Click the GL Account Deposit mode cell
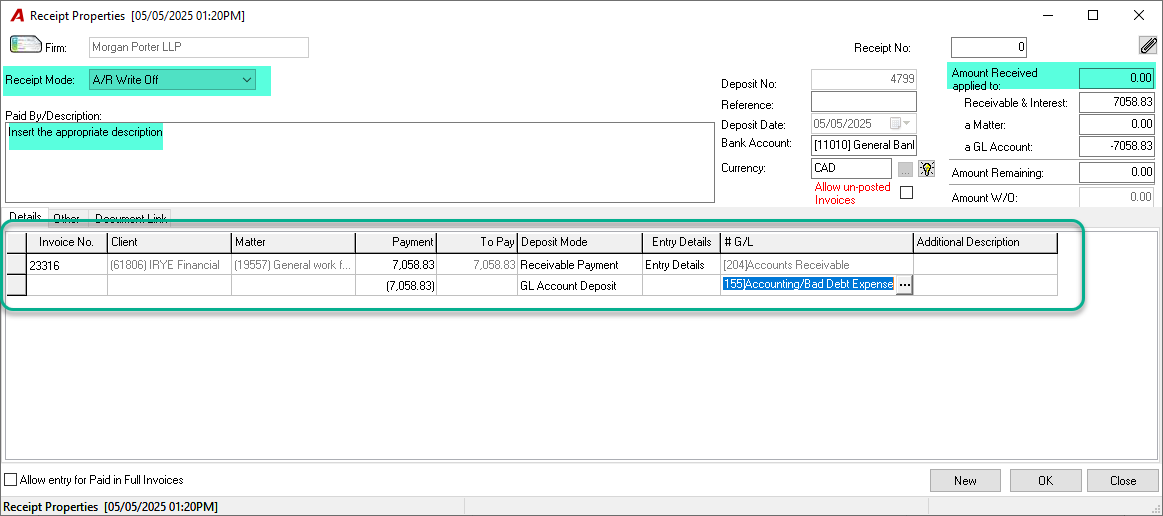Viewport: 1163px width, 516px height. click(x=581, y=285)
